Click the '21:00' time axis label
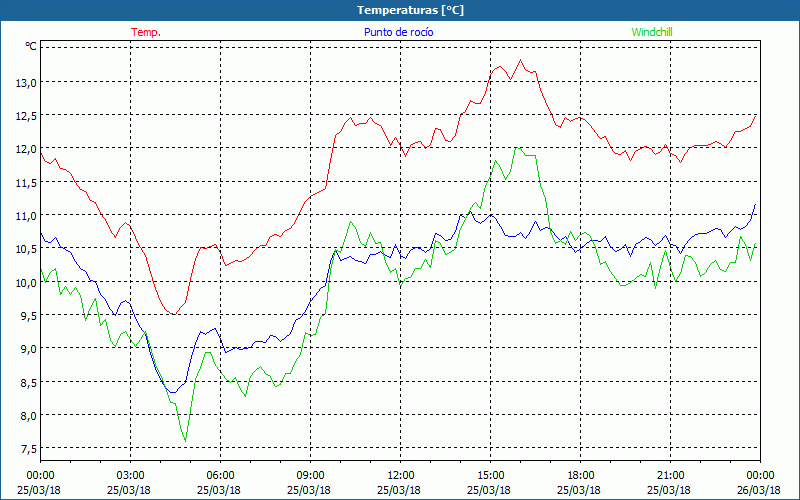The height and width of the screenshot is (500, 800). coord(670,476)
